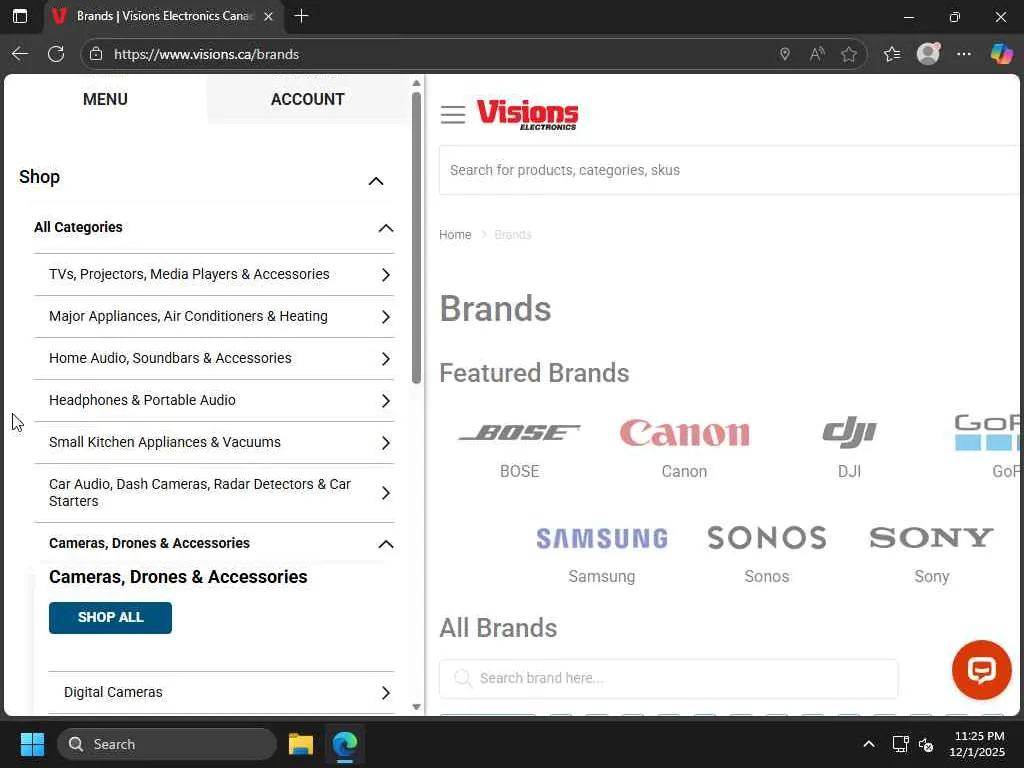
Task: Open the live chat bubble button
Action: click(981, 669)
